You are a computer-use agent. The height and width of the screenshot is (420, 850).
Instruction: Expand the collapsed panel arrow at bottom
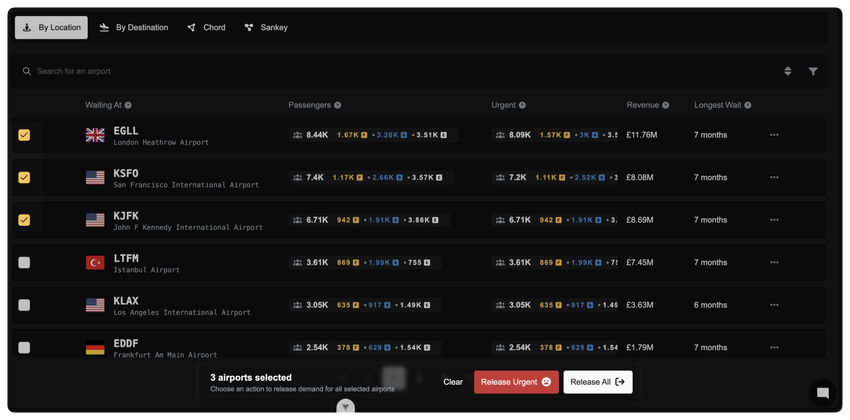click(x=345, y=406)
